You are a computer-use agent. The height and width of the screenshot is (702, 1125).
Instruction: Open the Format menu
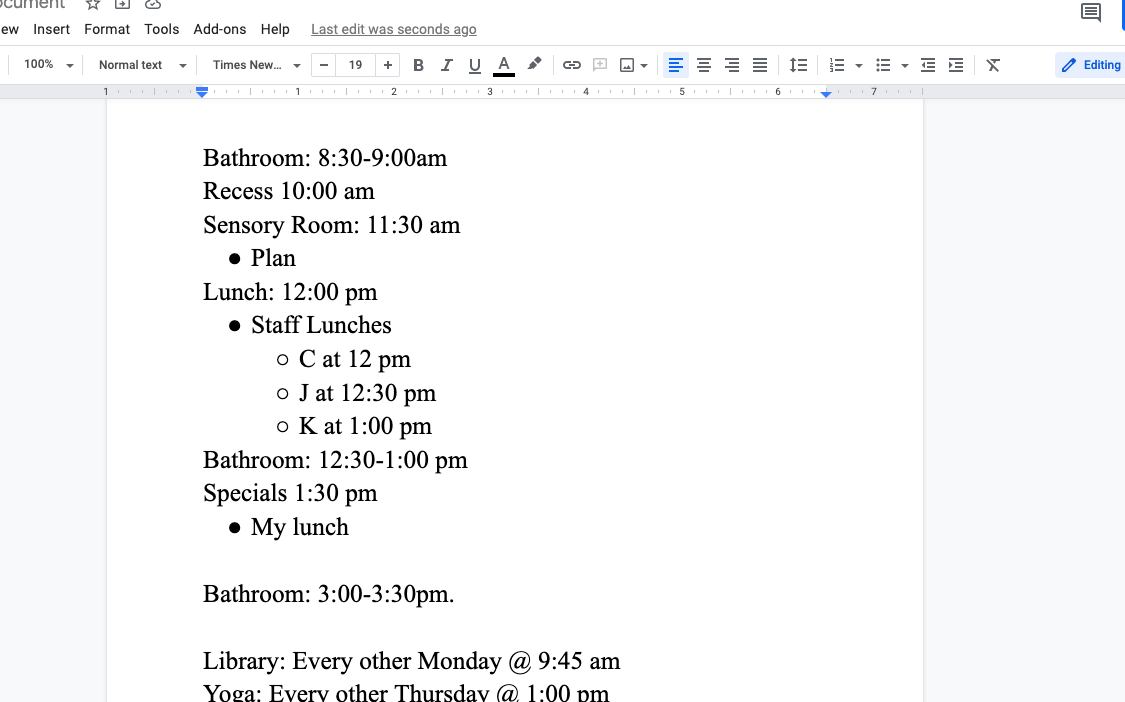[107, 29]
